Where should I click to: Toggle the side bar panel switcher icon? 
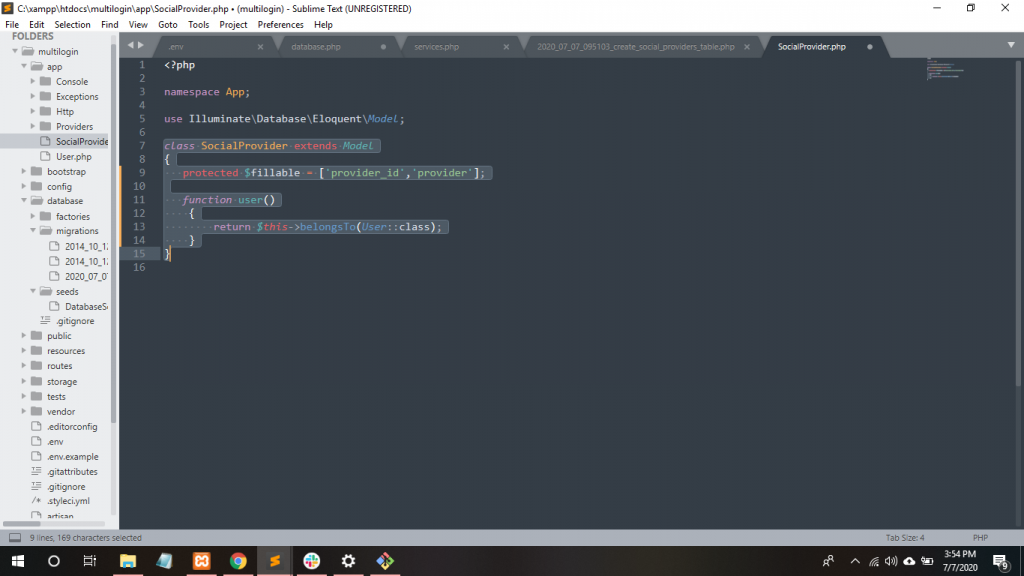tap(14, 537)
